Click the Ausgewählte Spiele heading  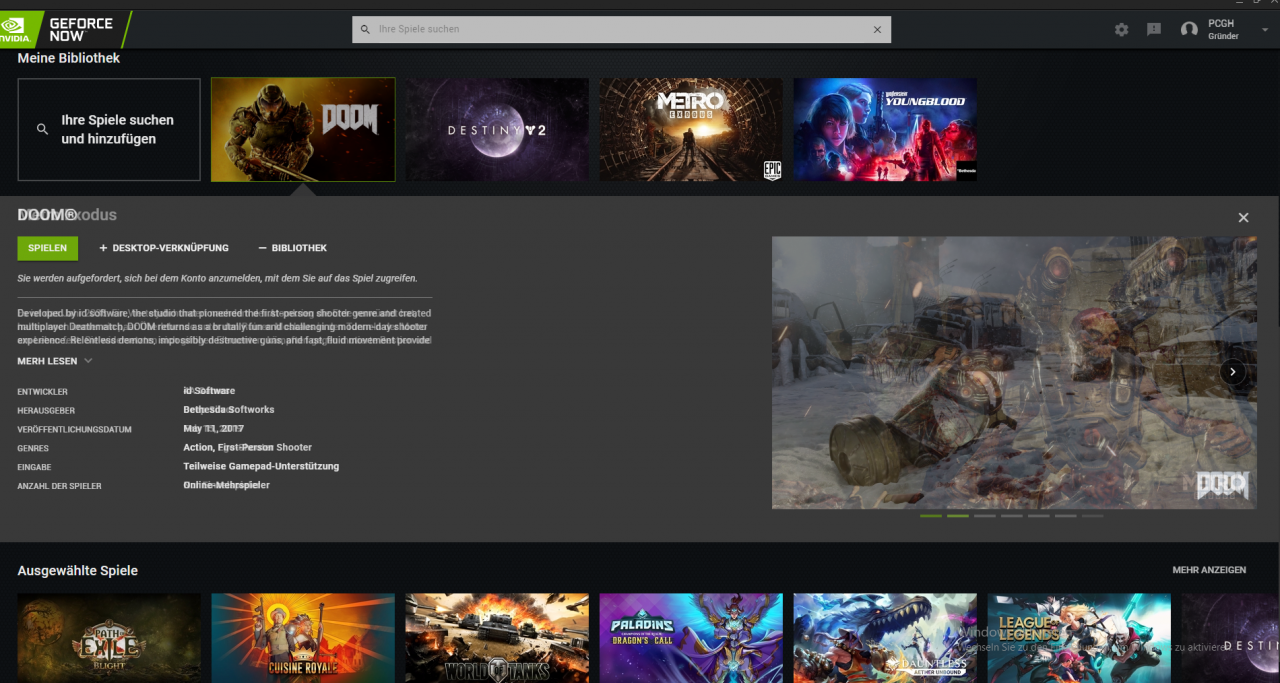pos(78,570)
